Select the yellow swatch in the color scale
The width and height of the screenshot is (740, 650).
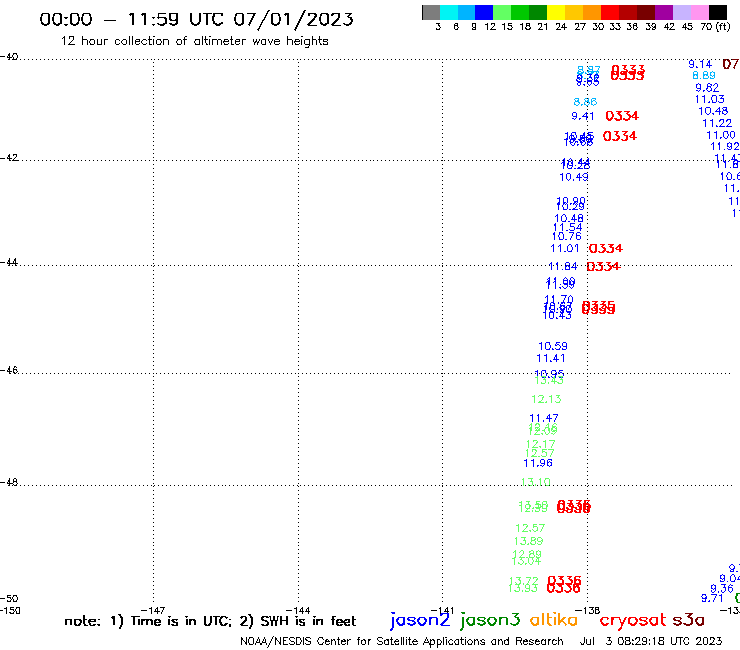click(556, 12)
